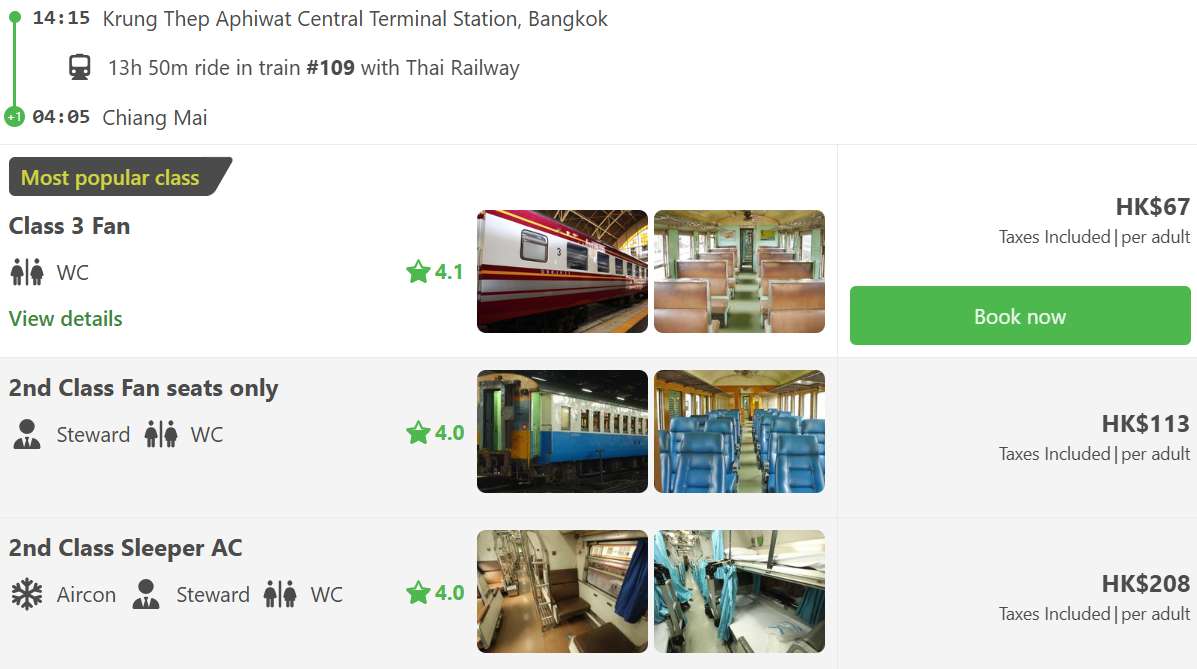Click Steward icon in 2nd Class Fan row

27,434
